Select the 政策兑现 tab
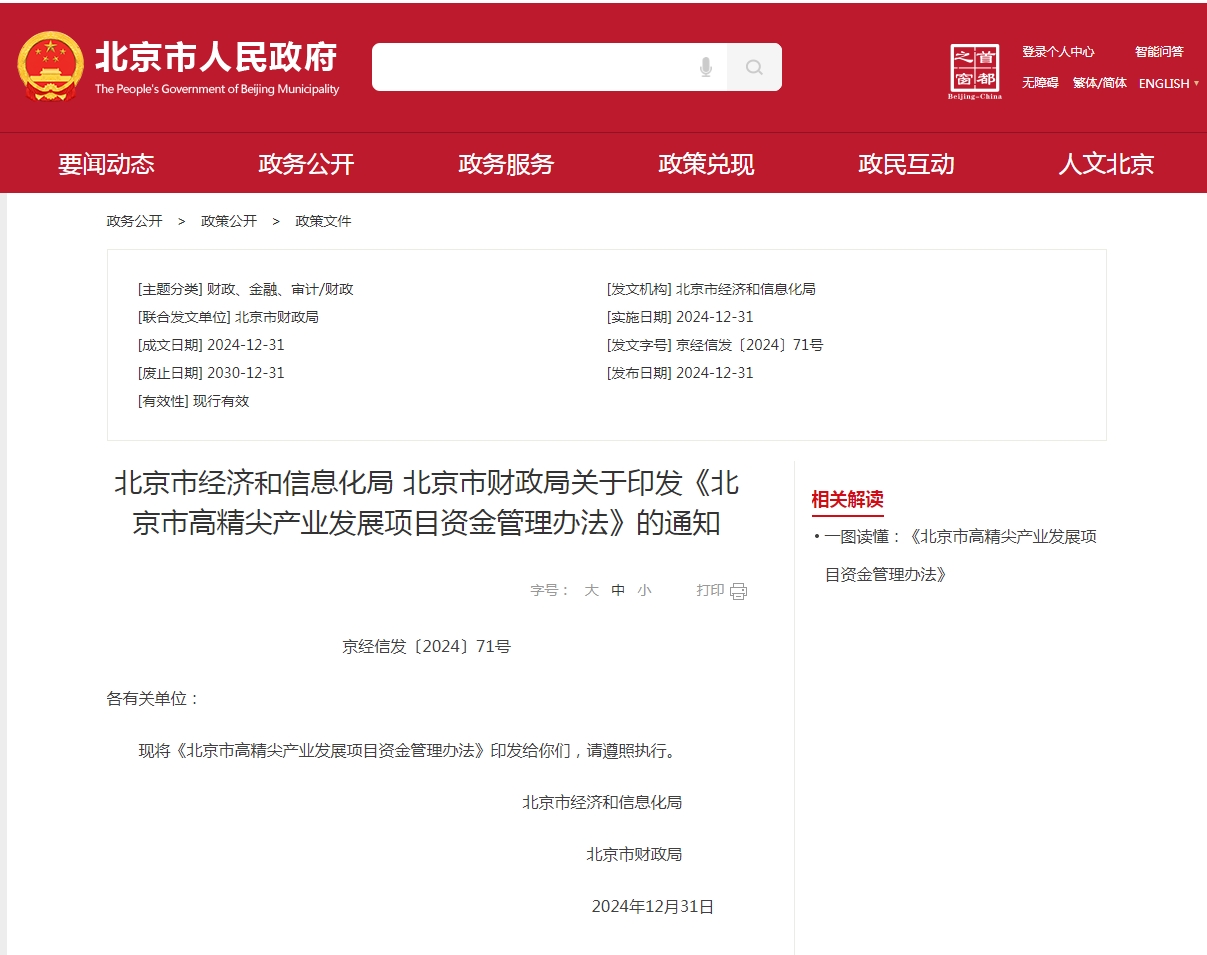 pos(705,163)
